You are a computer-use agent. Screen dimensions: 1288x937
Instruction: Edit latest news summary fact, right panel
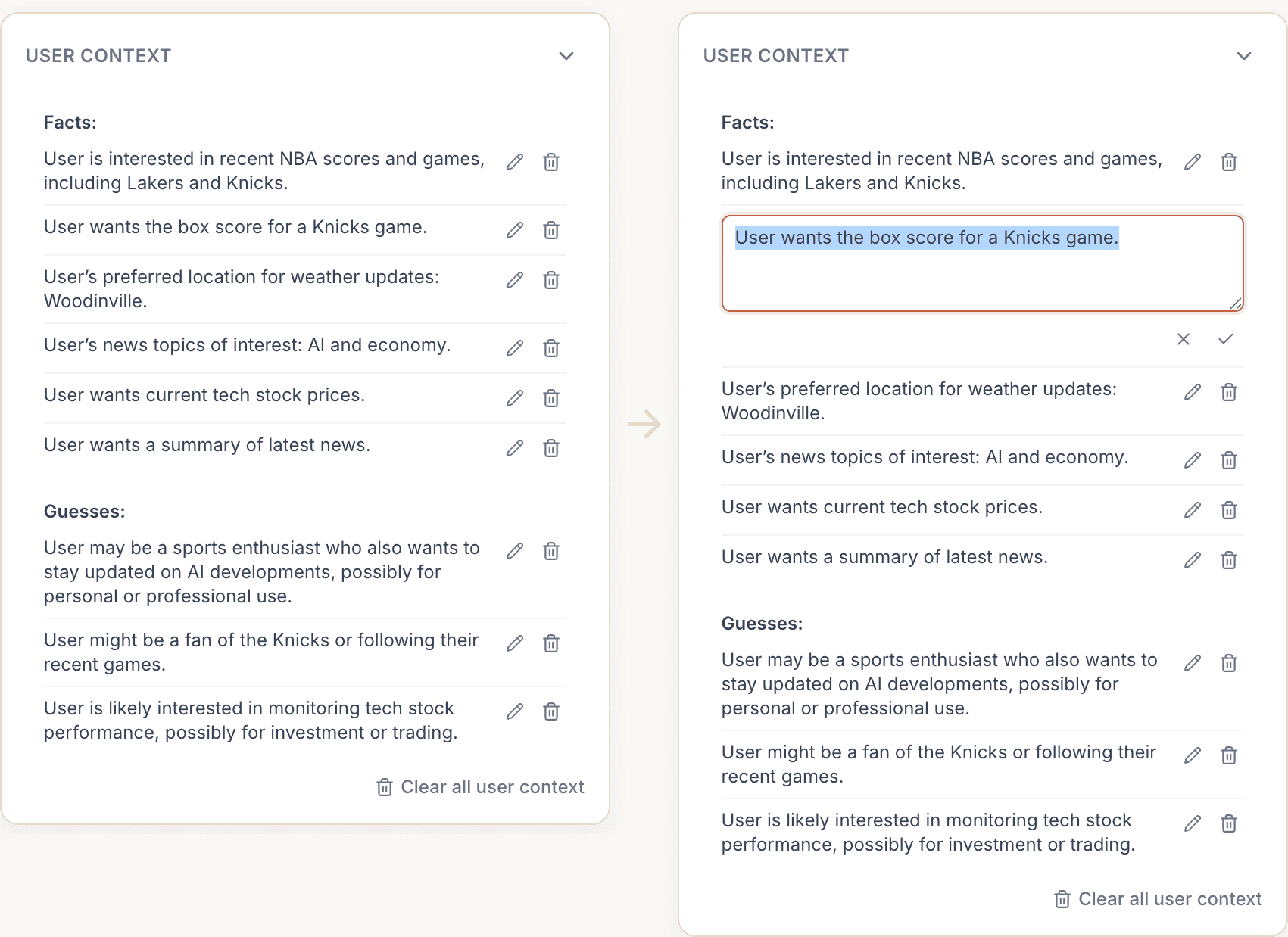click(1193, 560)
